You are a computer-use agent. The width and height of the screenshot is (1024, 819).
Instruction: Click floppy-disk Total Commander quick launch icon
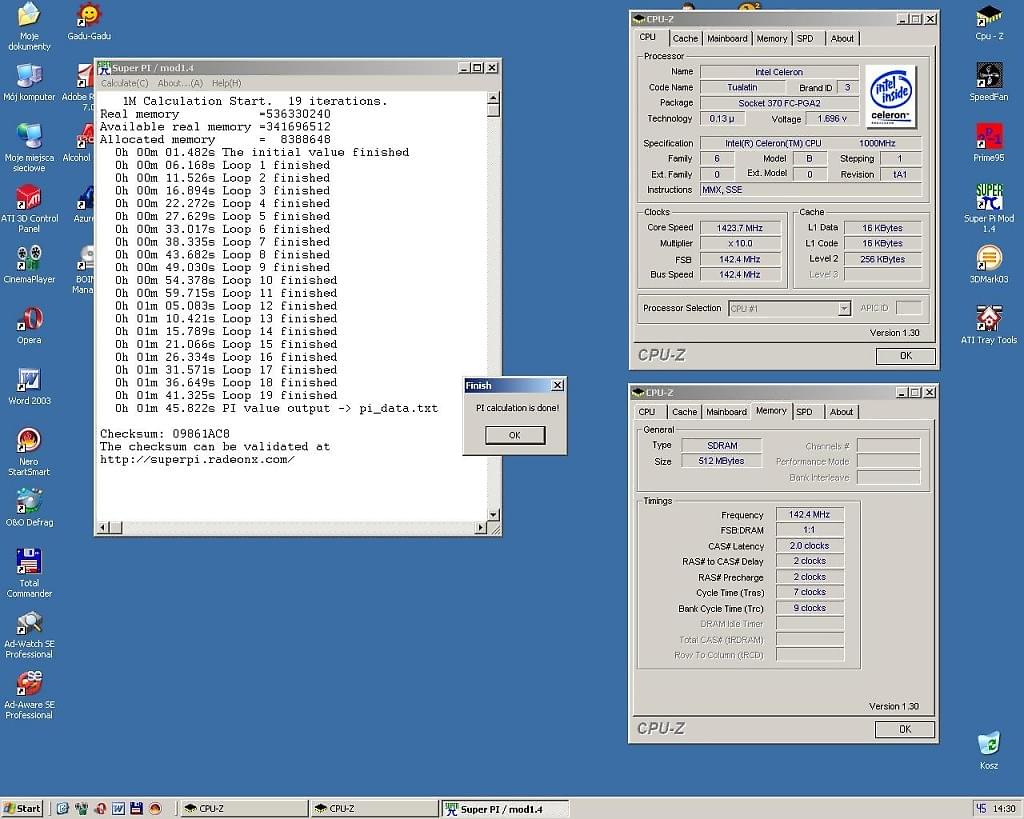coord(136,809)
